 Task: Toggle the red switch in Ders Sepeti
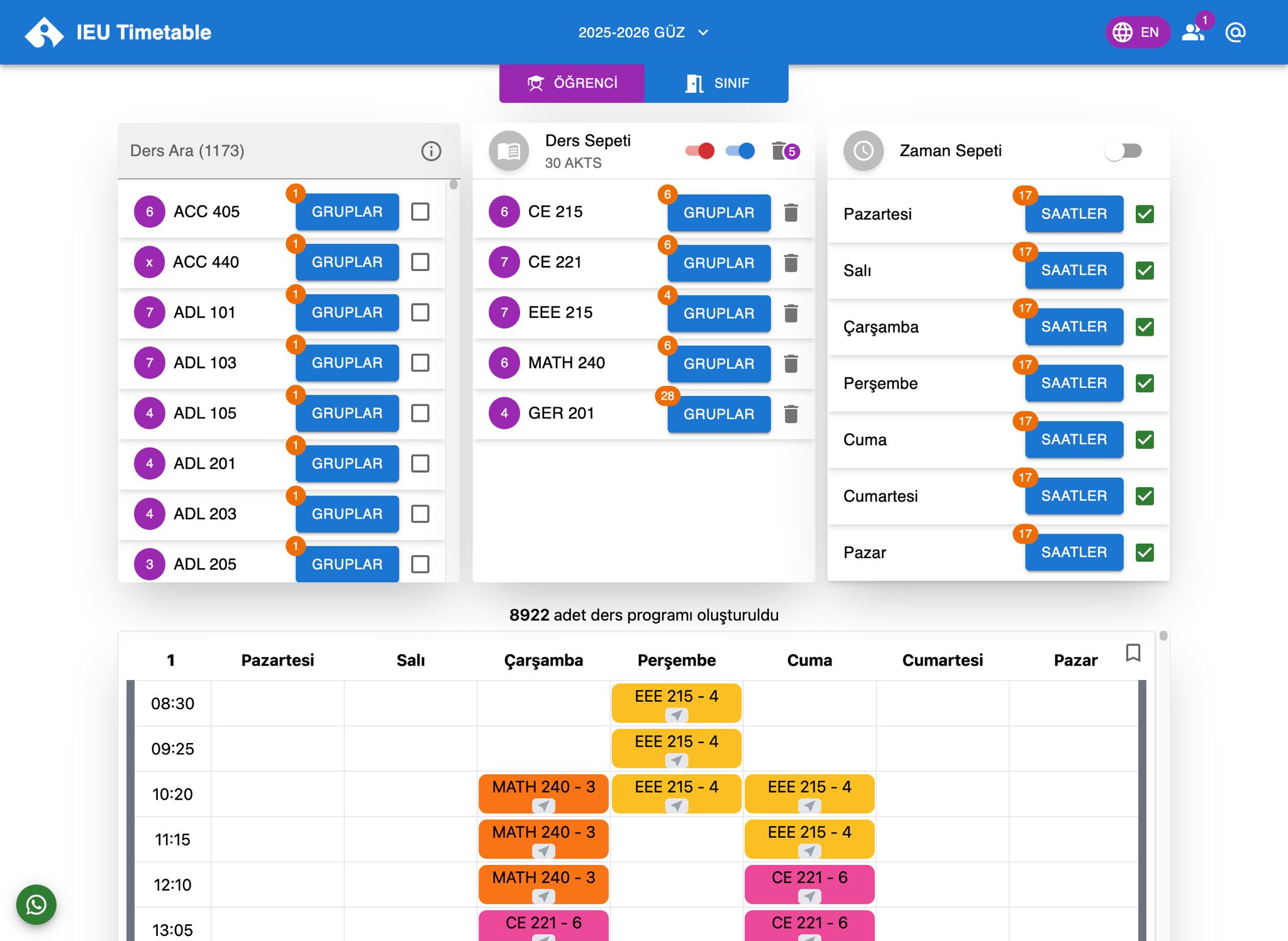700,151
